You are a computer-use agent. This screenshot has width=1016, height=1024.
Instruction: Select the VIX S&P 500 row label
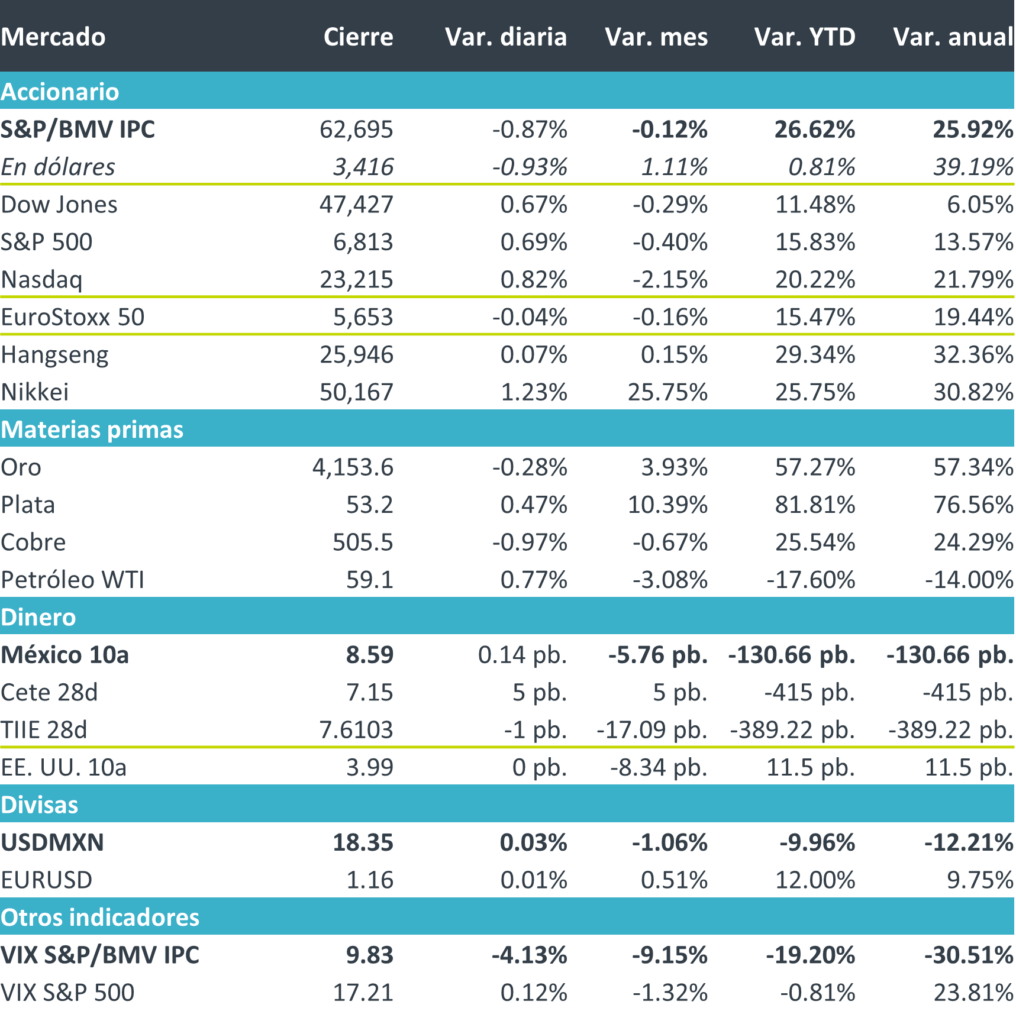coord(67,993)
